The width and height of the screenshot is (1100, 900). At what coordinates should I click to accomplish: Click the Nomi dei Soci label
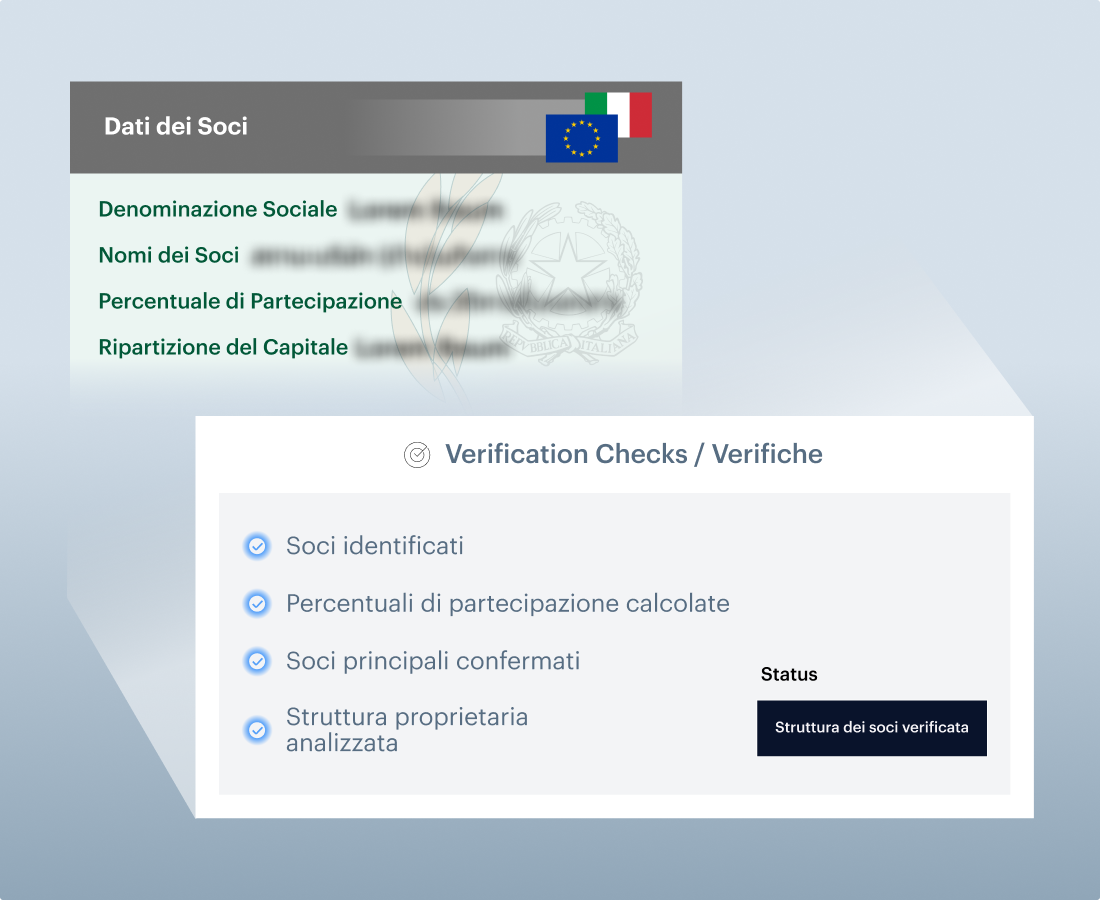169,256
